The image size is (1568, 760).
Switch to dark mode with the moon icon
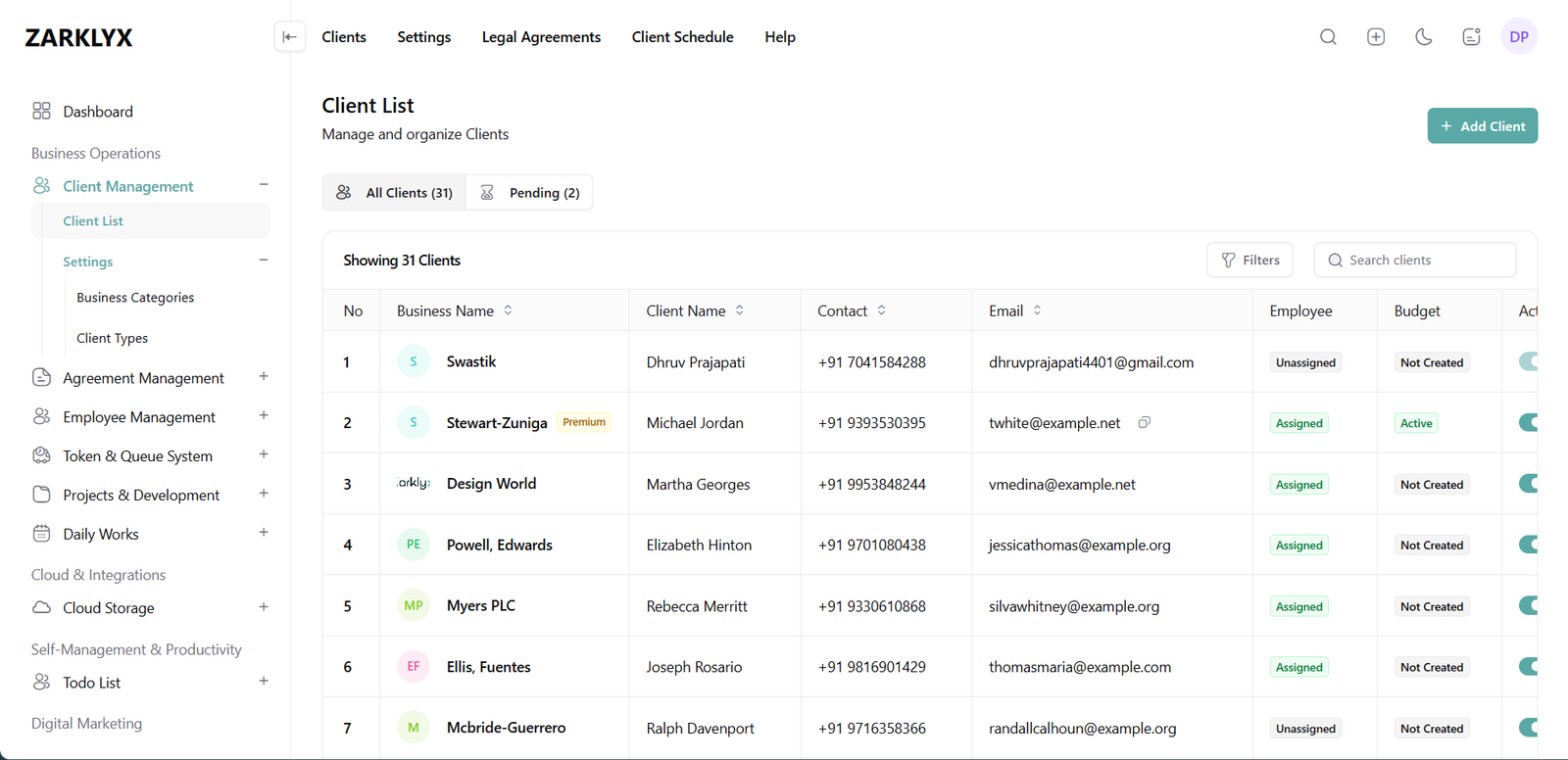pos(1424,37)
